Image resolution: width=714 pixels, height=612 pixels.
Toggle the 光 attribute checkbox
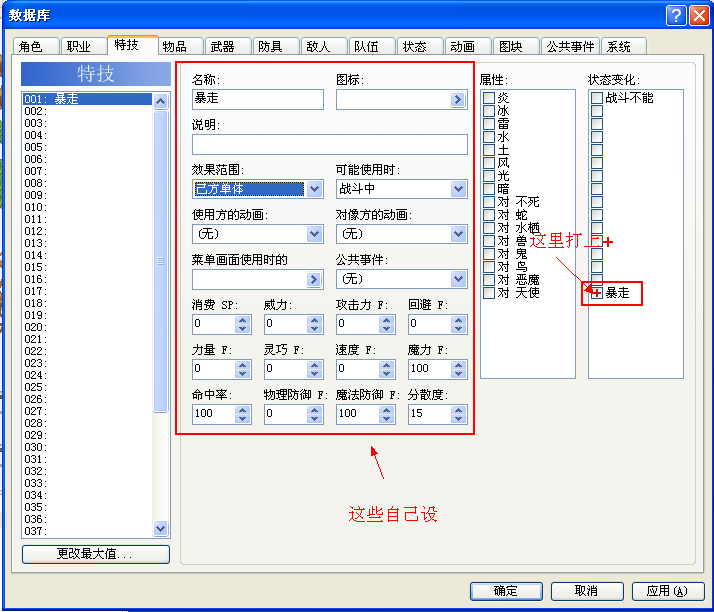tap(489, 176)
